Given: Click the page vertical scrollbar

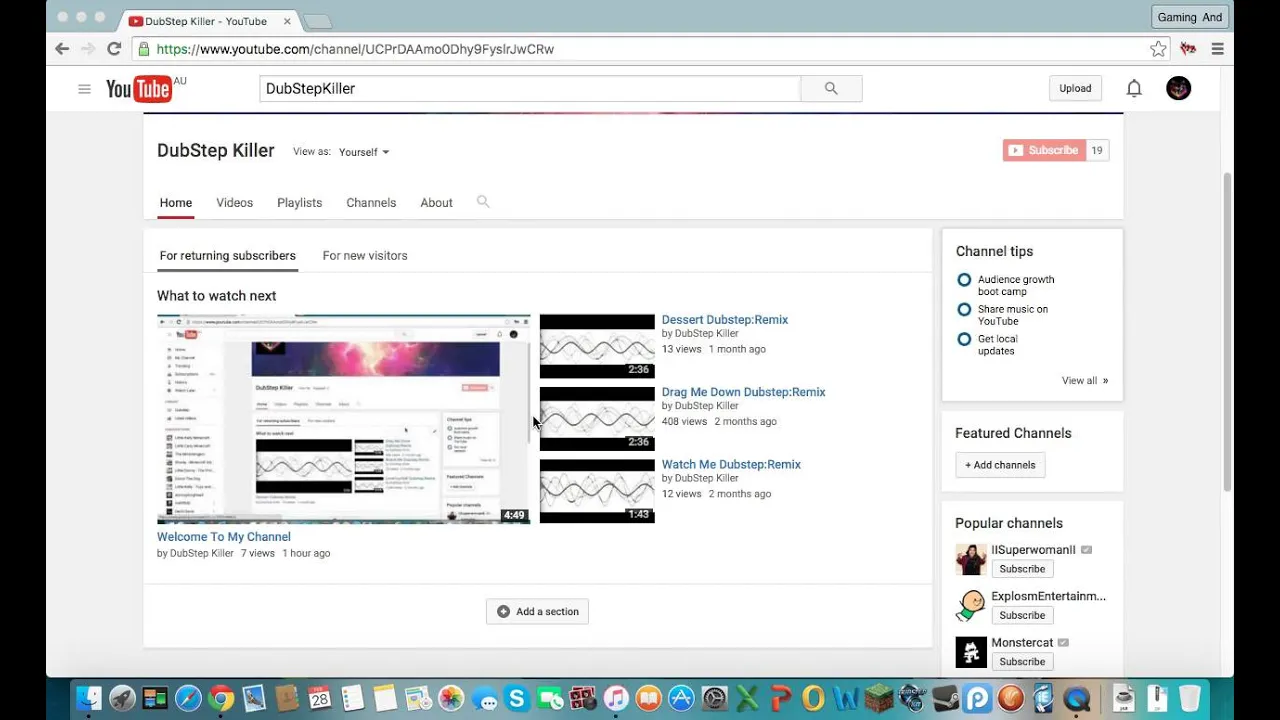Looking at the screenshot, I should click(1228, 332).
